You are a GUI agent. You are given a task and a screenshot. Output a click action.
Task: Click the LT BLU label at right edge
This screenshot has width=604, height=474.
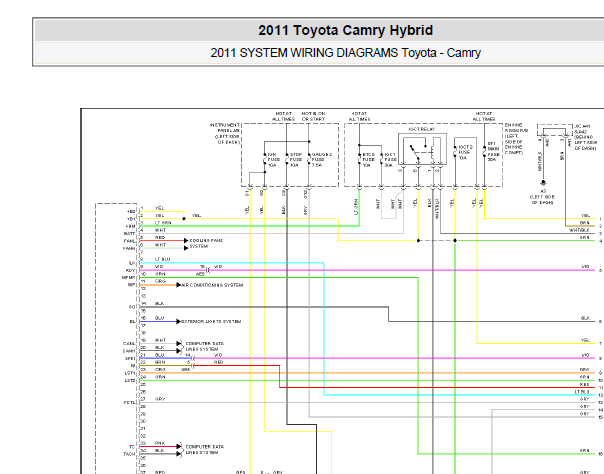pyautogui.click(x=582, y=392)
